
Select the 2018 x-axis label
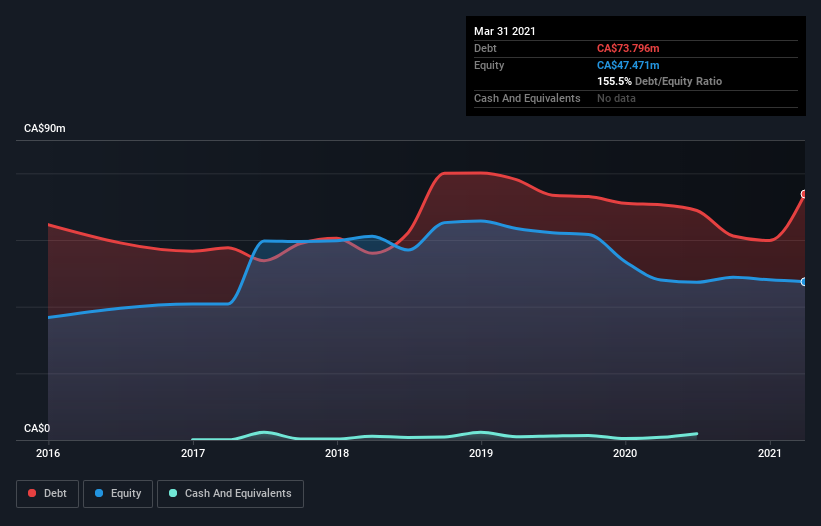tap(337, 453)
